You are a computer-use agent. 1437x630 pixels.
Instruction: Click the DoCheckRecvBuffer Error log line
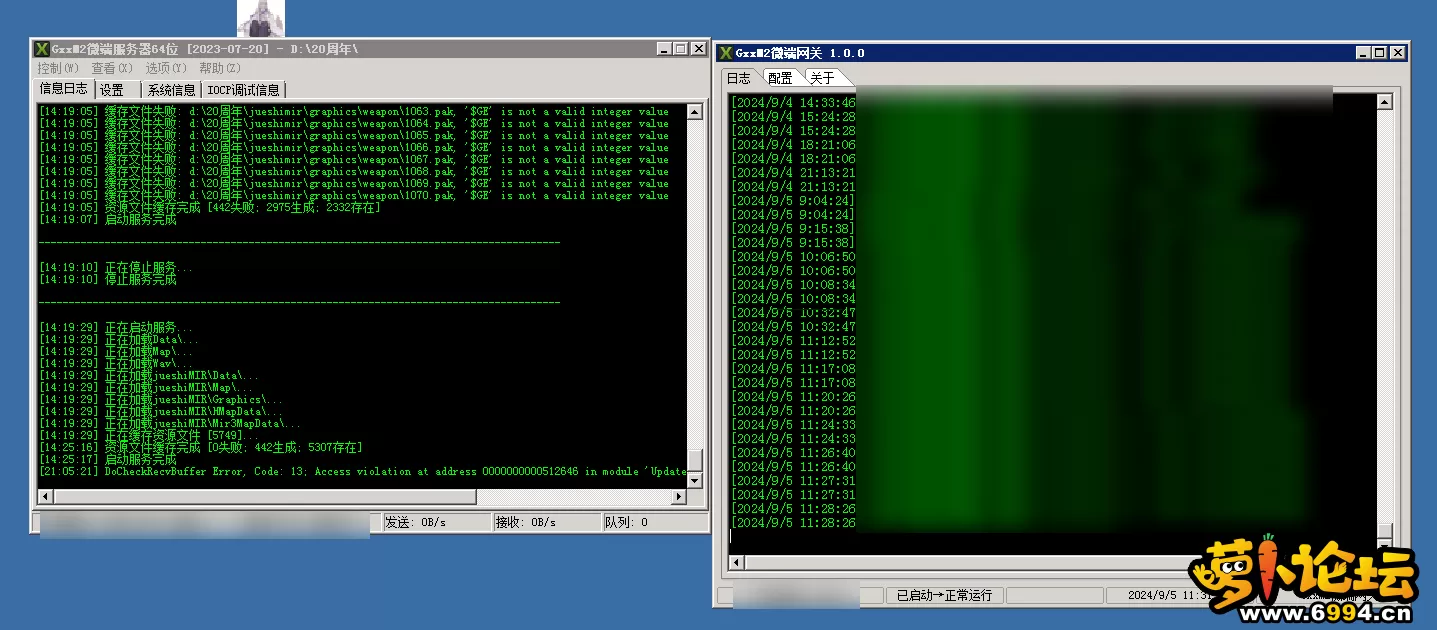coord(363,472)
